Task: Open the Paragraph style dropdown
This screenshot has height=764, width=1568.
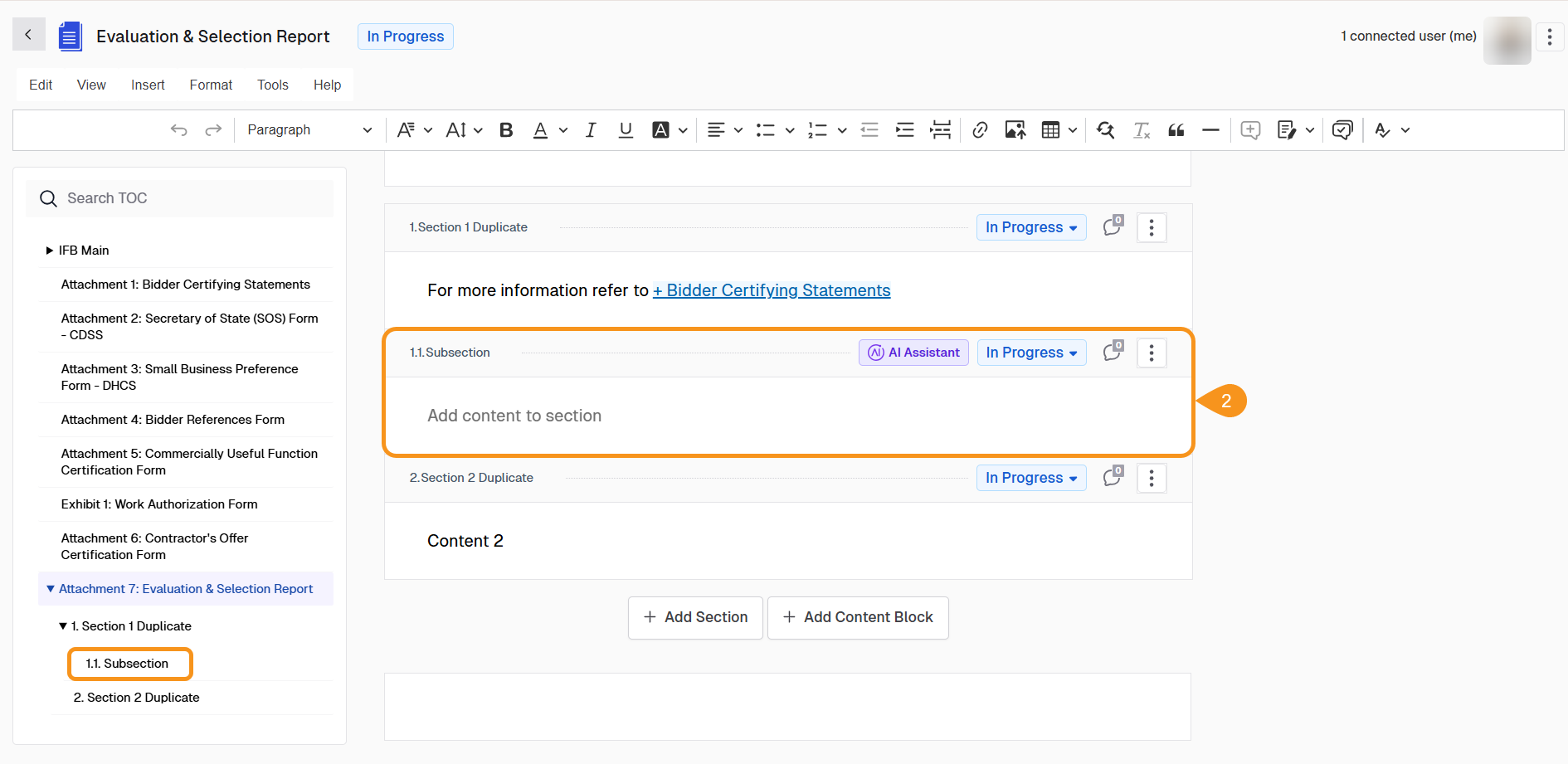Action: (x=309, y=129)
